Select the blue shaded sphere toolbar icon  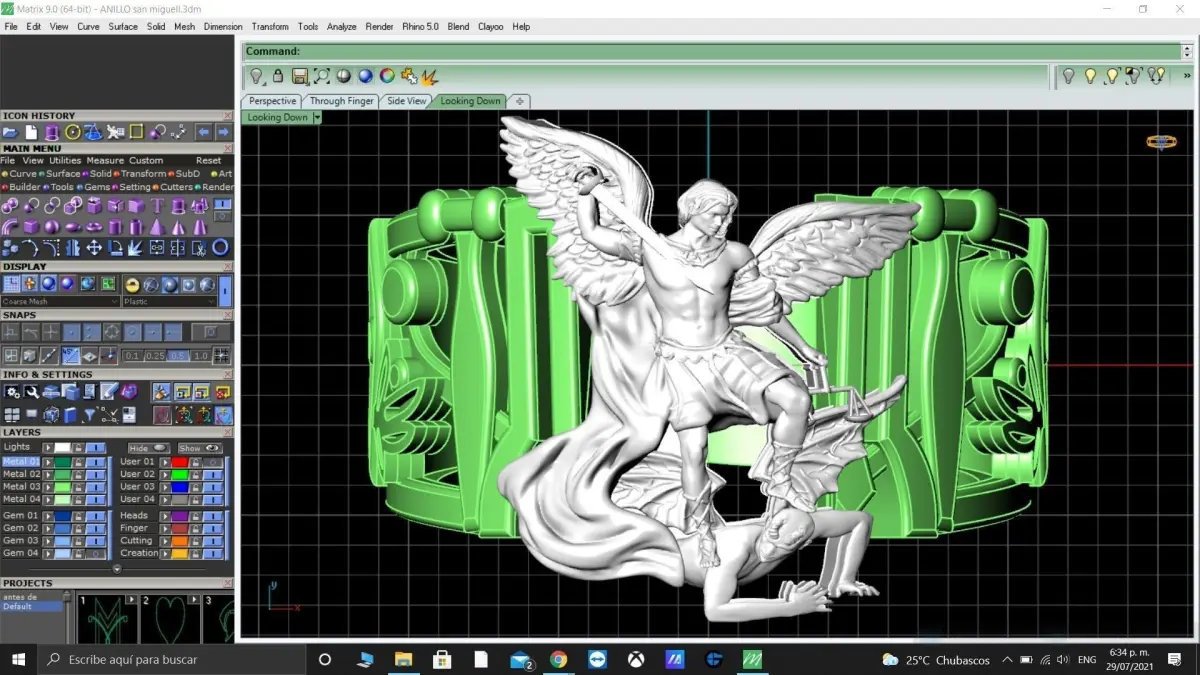(365, 76)
